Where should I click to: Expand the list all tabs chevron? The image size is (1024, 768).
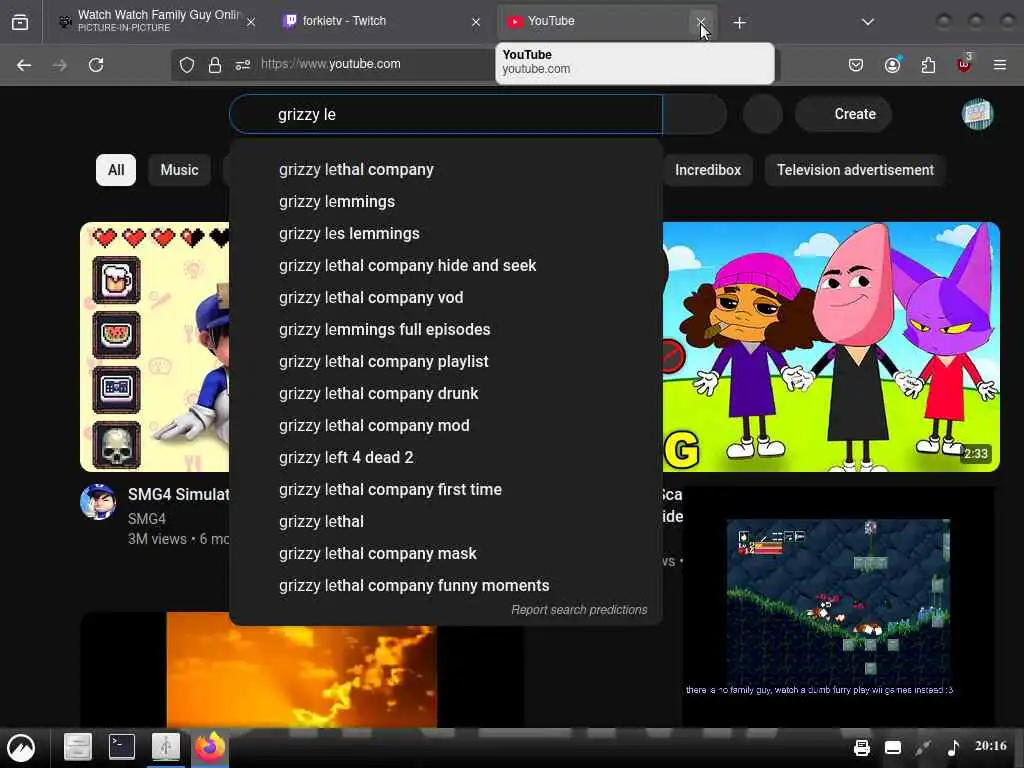pyautogui.click(x=867, y=22)
